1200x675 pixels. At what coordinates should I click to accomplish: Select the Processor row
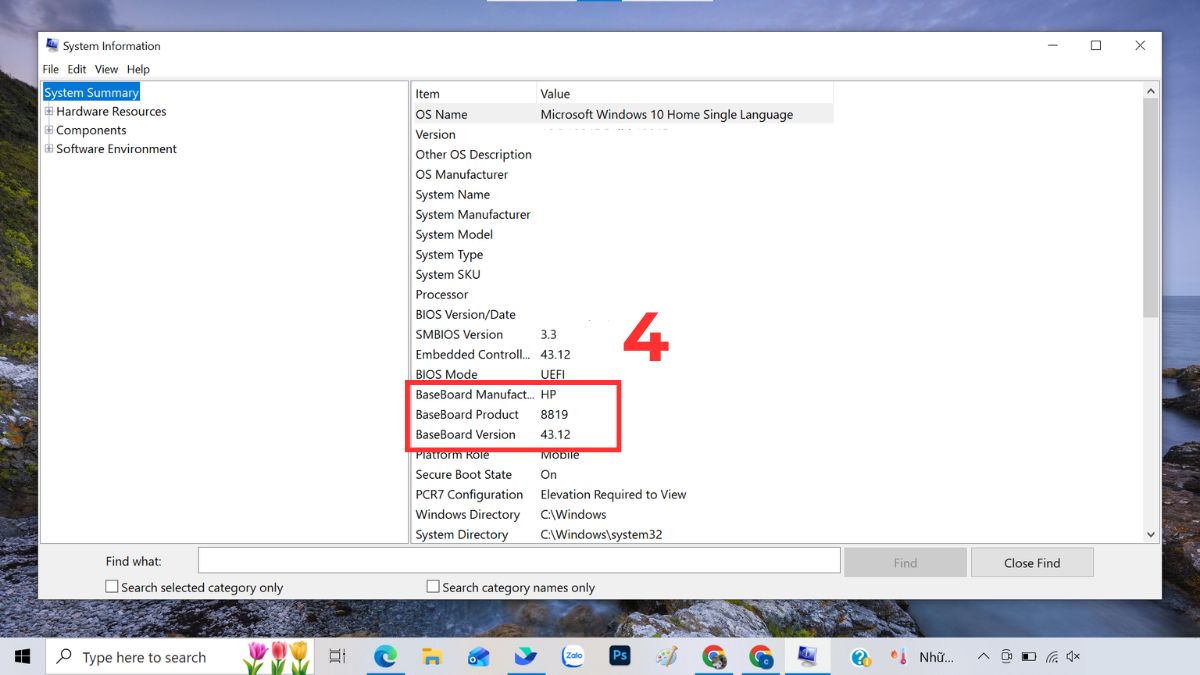pos(622,294)
